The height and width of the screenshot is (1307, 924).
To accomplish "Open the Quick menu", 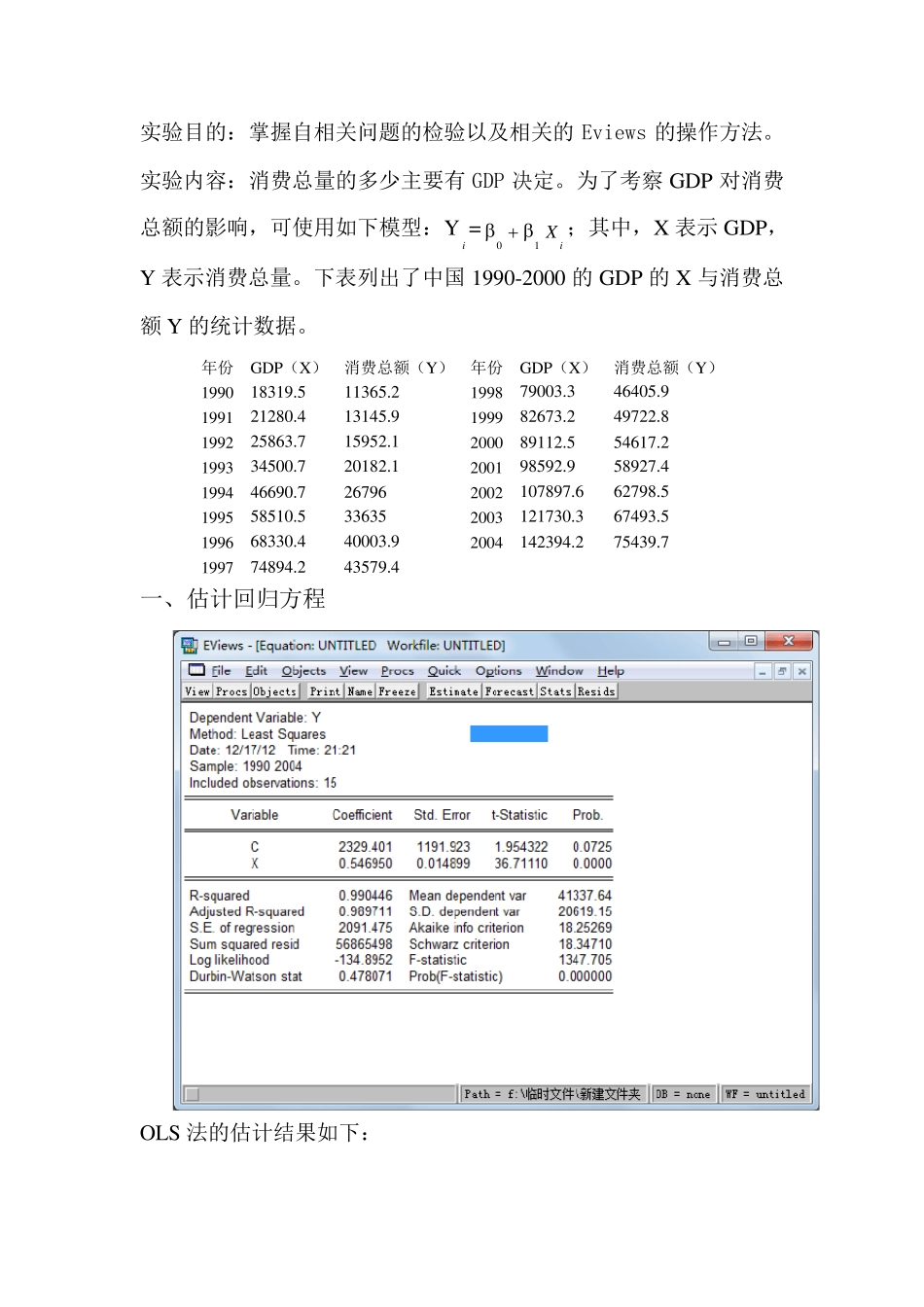I will click(444, 671).
